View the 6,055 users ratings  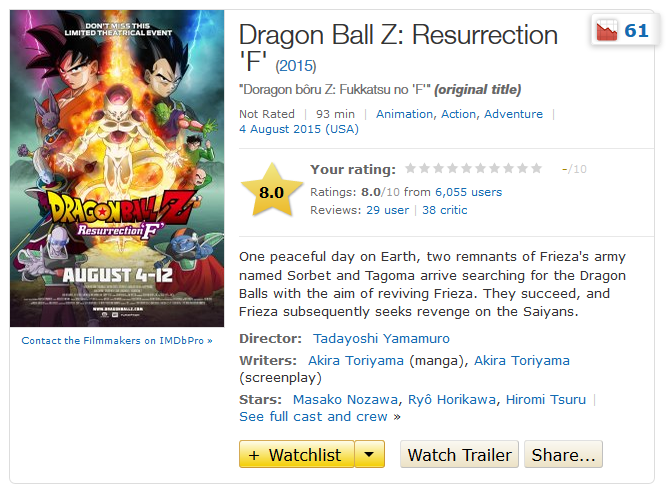click(468, 192)
